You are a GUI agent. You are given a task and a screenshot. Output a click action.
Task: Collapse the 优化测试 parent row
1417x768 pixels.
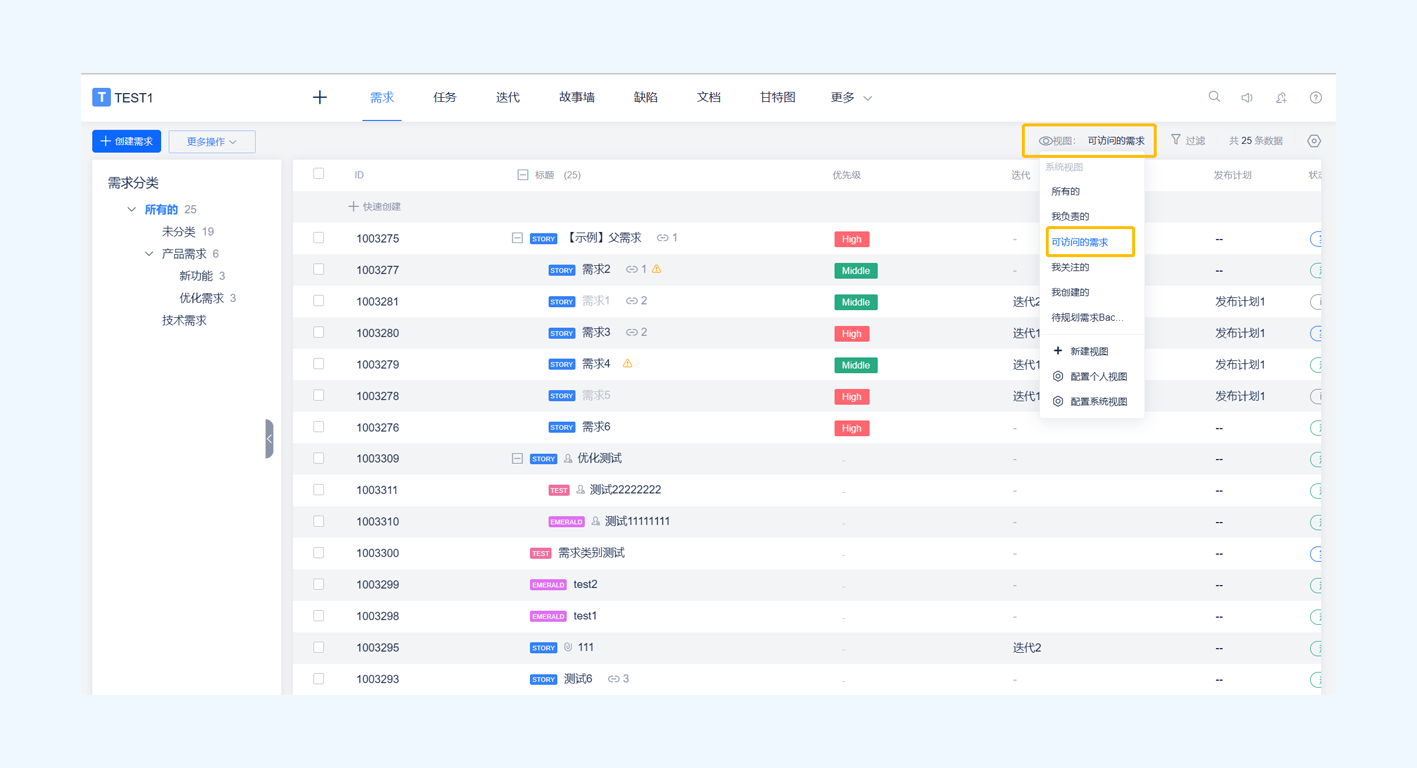(517, 458)
